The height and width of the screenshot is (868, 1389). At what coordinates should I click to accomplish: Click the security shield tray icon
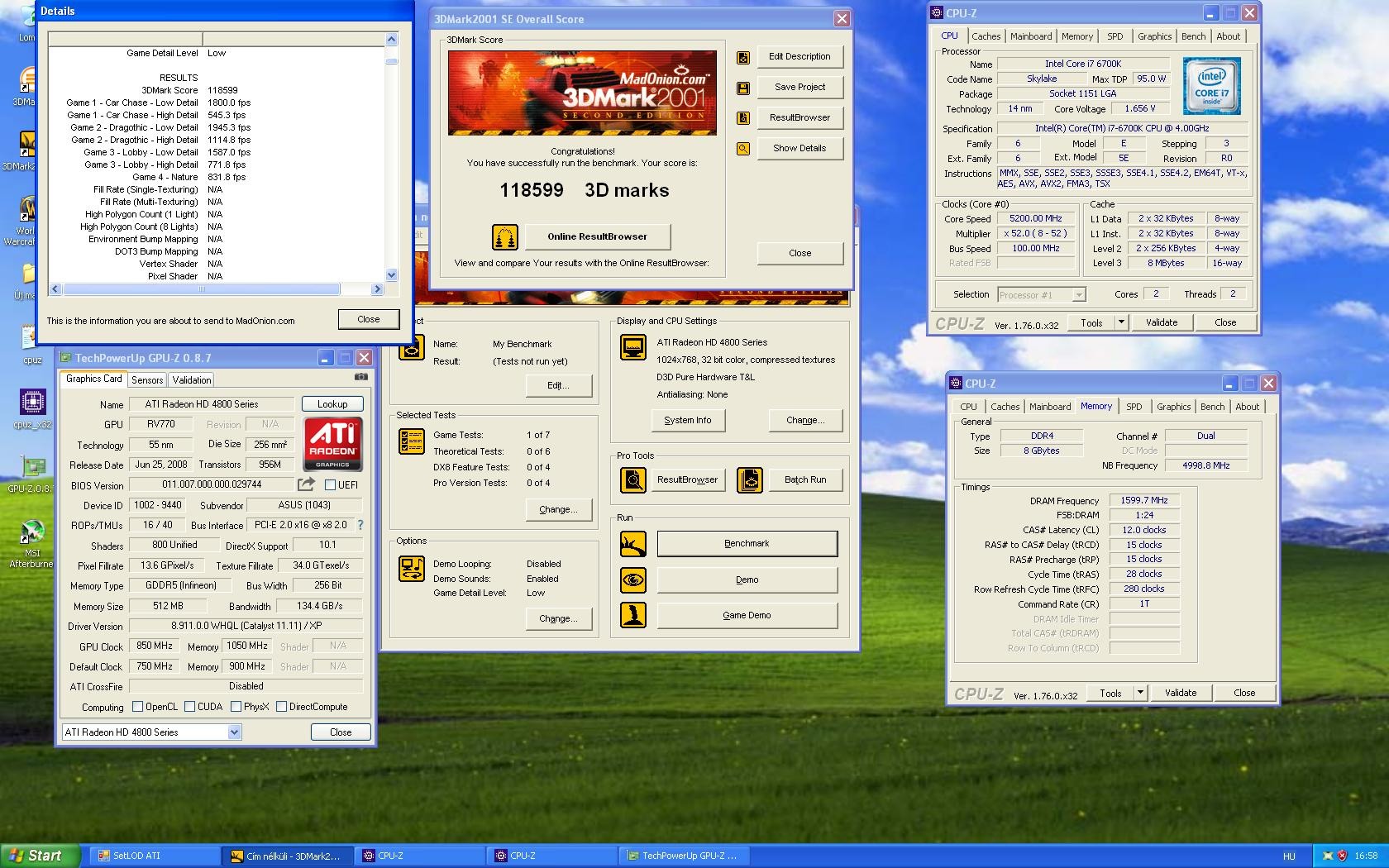(x=1342, y=856)
